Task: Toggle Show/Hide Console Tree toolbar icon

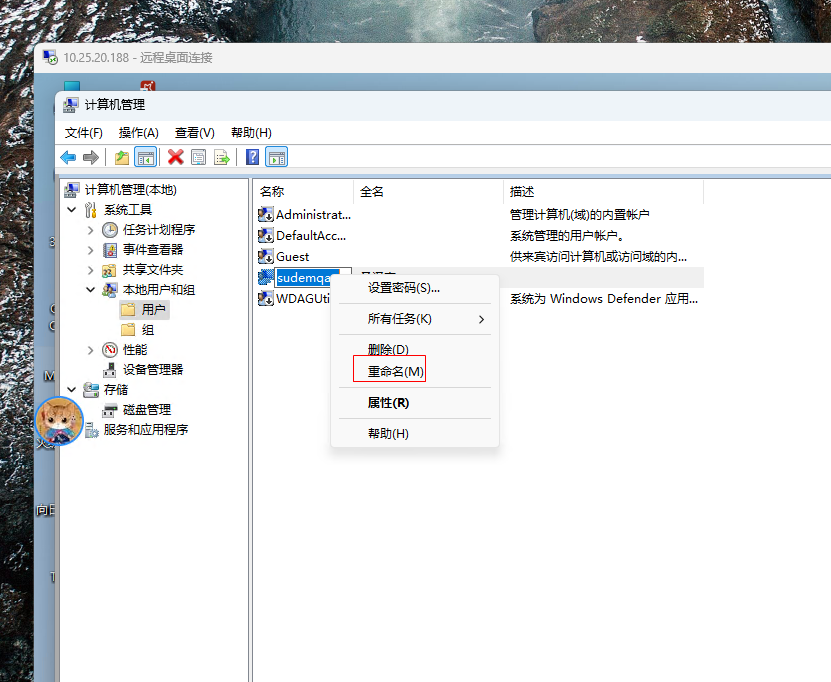Action: click(146, 157)
